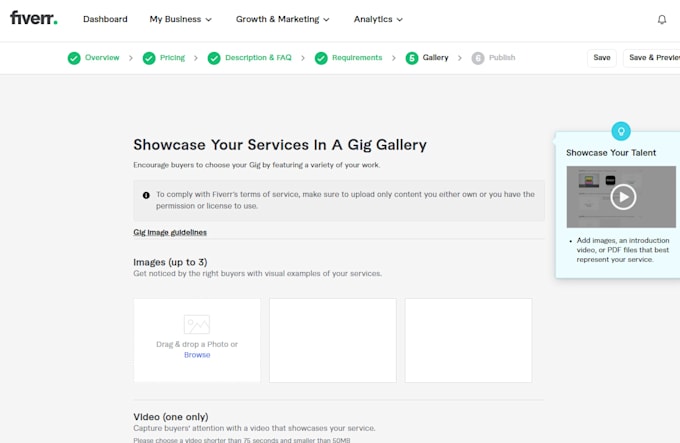Go to the Publish step
The image size is (680, 443).
tap(502, 58)
